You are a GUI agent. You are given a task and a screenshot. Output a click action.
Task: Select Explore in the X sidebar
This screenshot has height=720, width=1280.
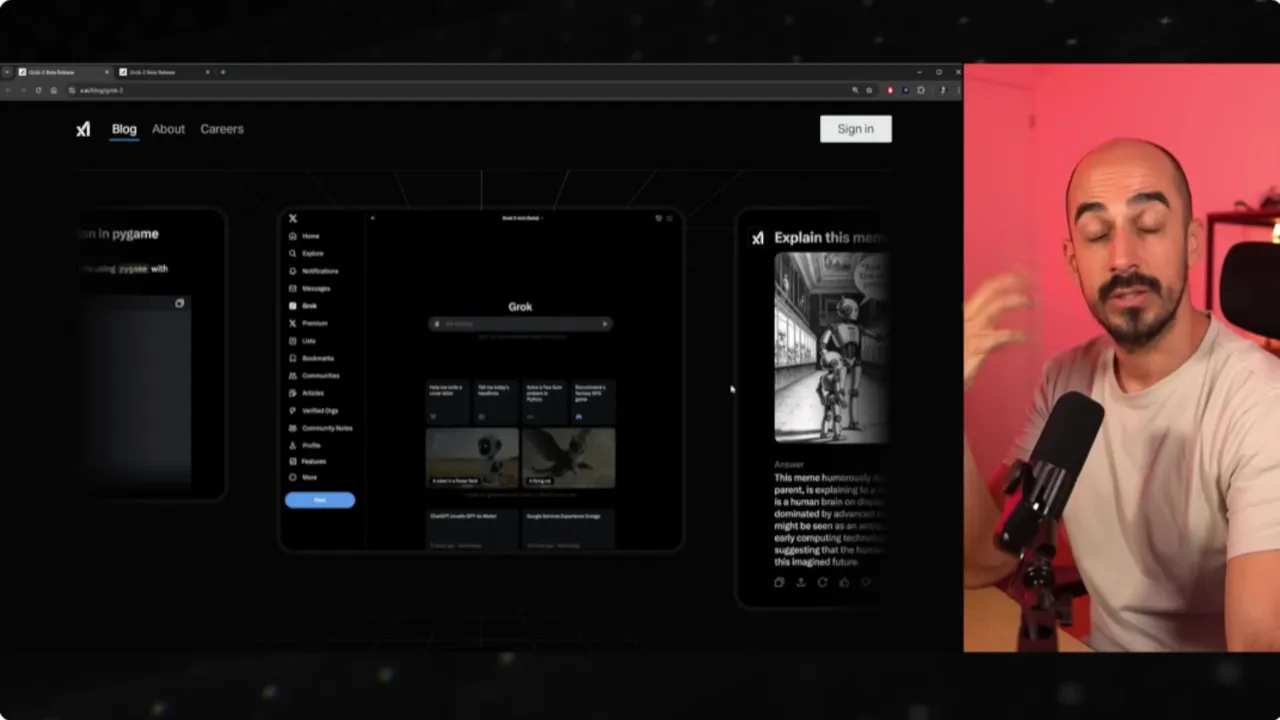click(306, 254)
